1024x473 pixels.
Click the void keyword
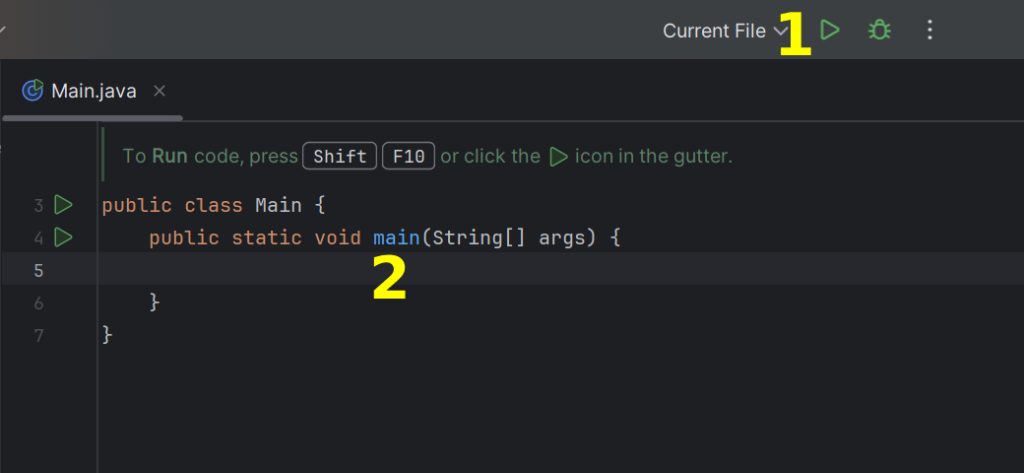click(x=338, y=238)
